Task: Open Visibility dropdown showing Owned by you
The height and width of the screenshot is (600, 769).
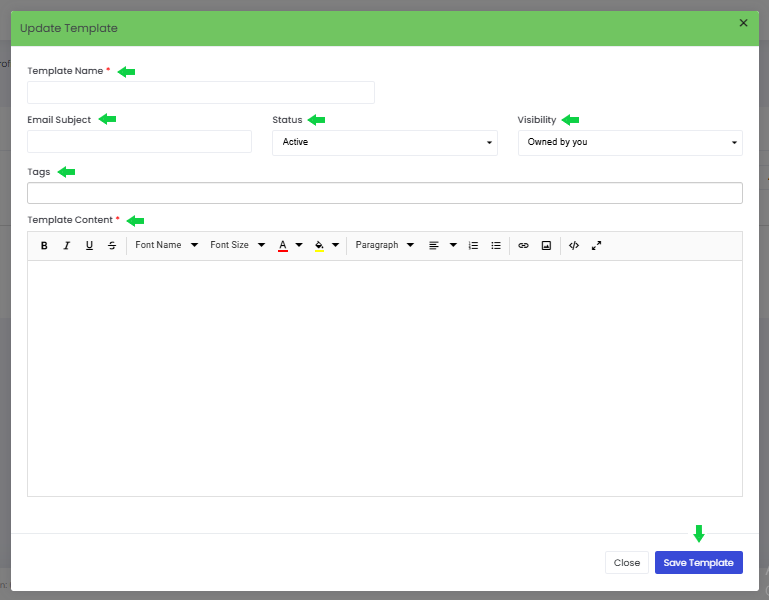Action: point(630,142)
